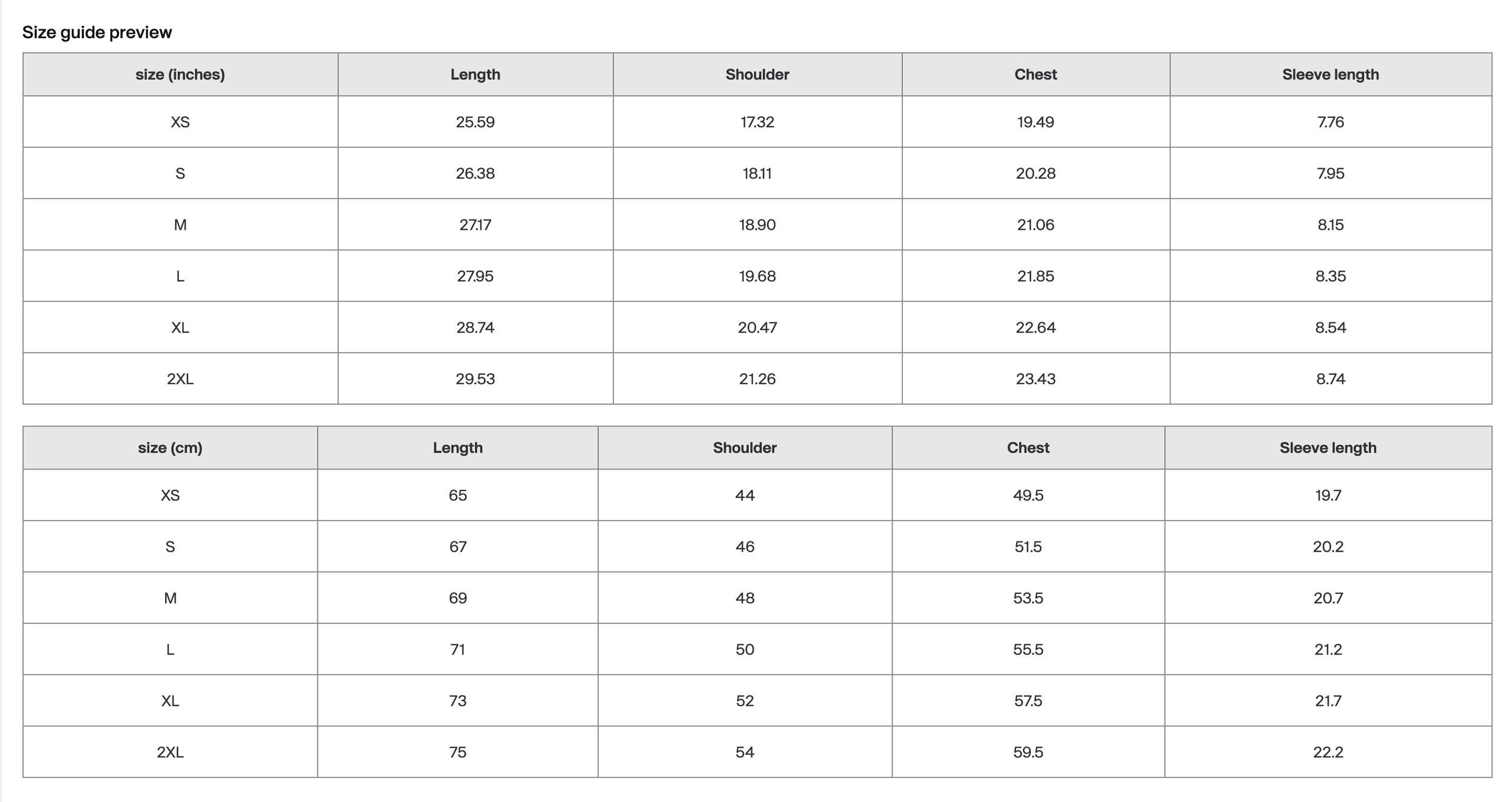Image resolution: width=1512 pixels, height=802 pixels.
Task: Select the M shoulder value 48
Action: 745,598
